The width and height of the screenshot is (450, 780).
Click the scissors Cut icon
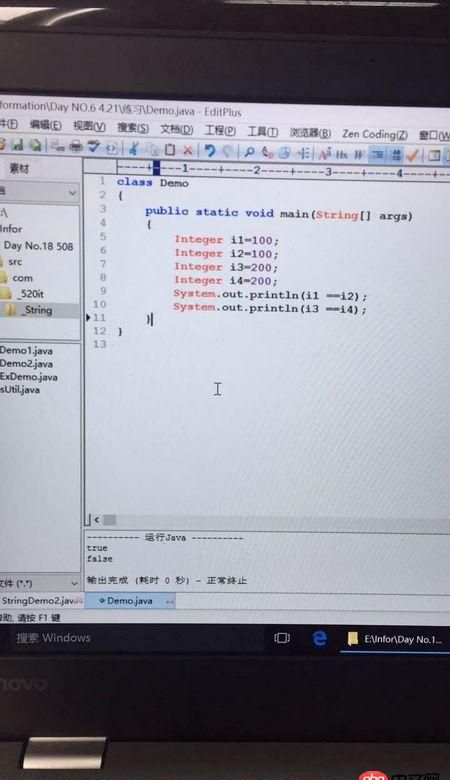pos(133,148)
